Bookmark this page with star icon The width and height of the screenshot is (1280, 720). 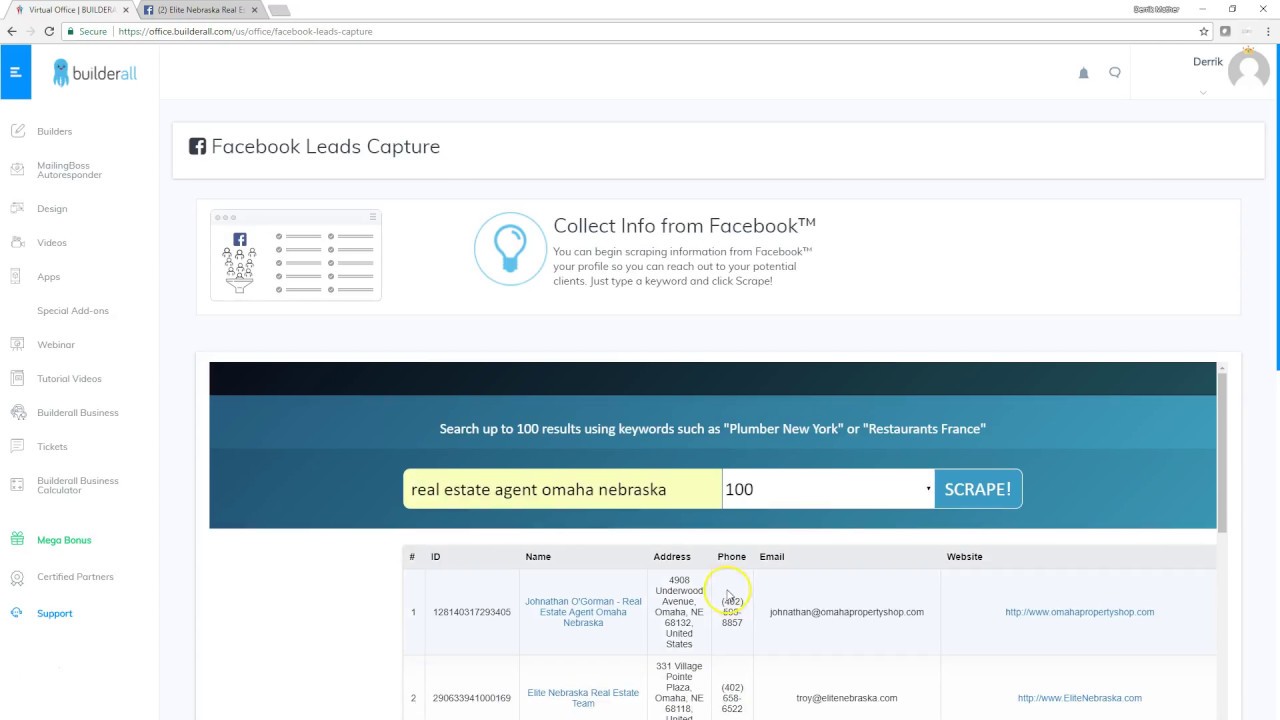(x=1204, y=31)
